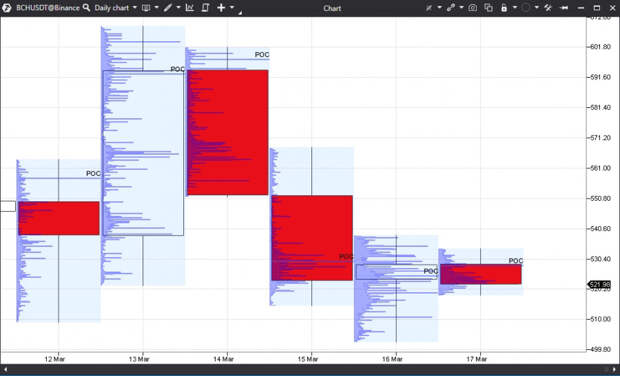Open the drawing pencil tool
This screenshot has height=376, width=620.
(168, 8)
